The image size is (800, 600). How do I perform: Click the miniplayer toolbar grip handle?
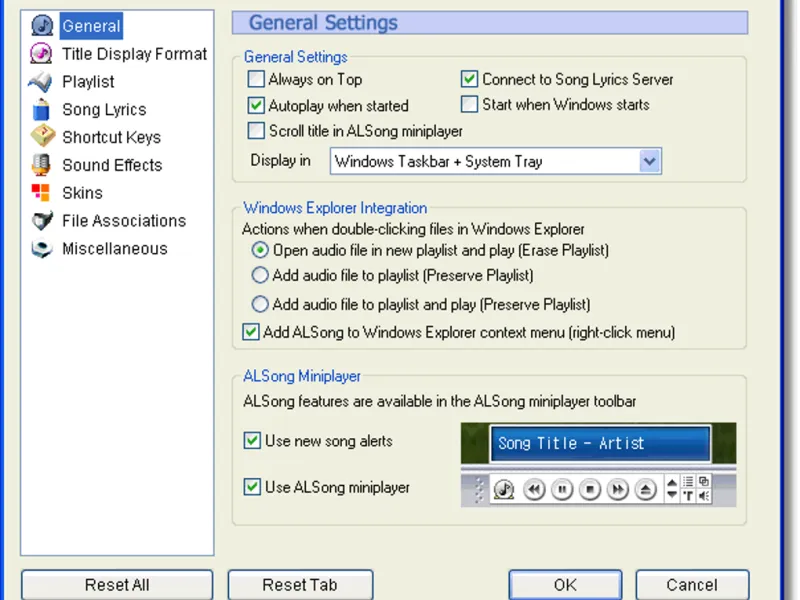coord(478,490)
